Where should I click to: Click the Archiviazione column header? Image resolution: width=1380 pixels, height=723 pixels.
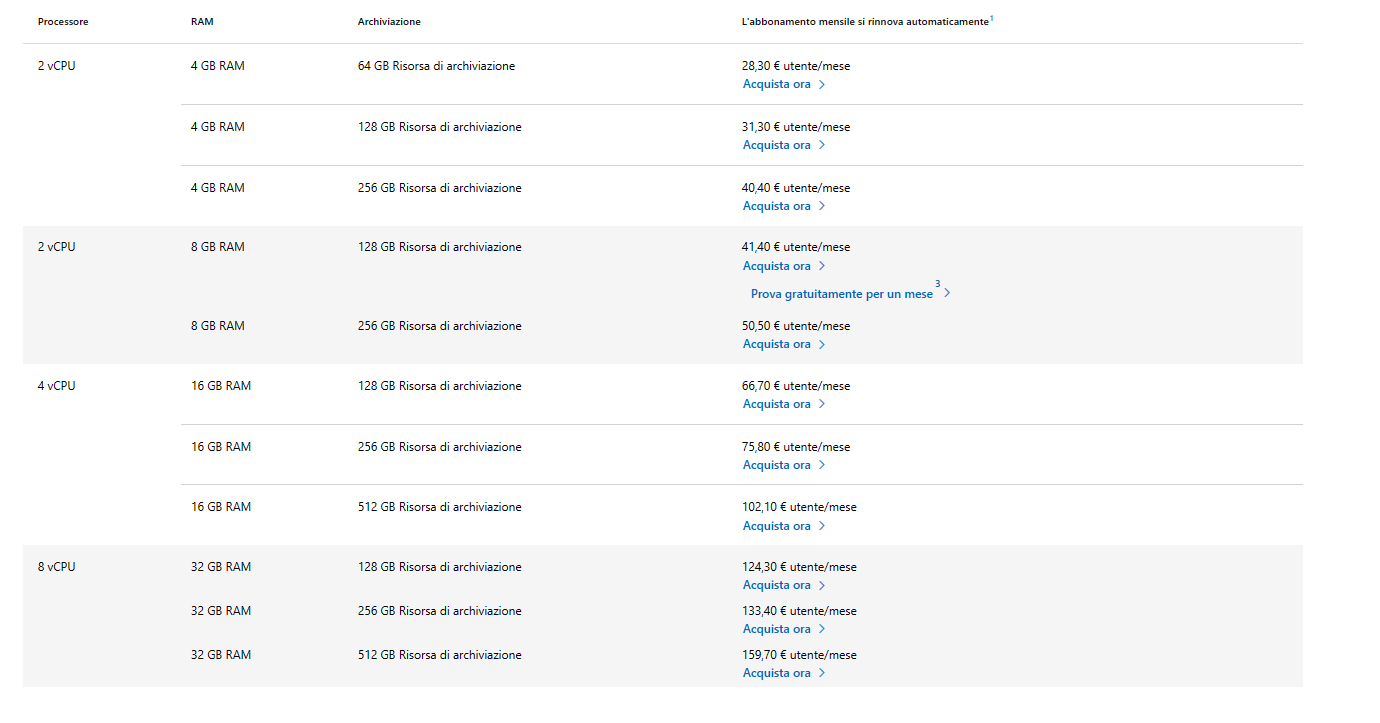point(389,21)
